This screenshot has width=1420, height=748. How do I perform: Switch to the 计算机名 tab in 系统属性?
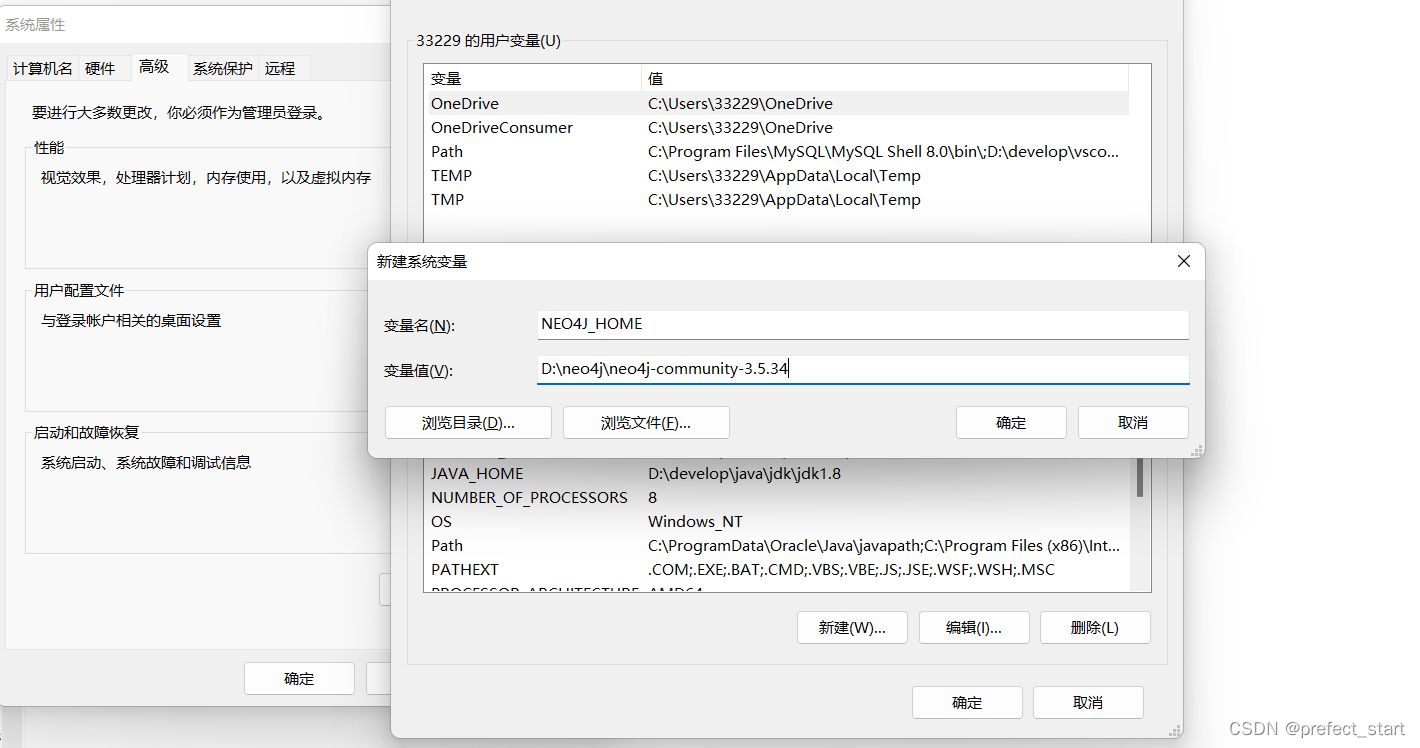coord(42,68)
